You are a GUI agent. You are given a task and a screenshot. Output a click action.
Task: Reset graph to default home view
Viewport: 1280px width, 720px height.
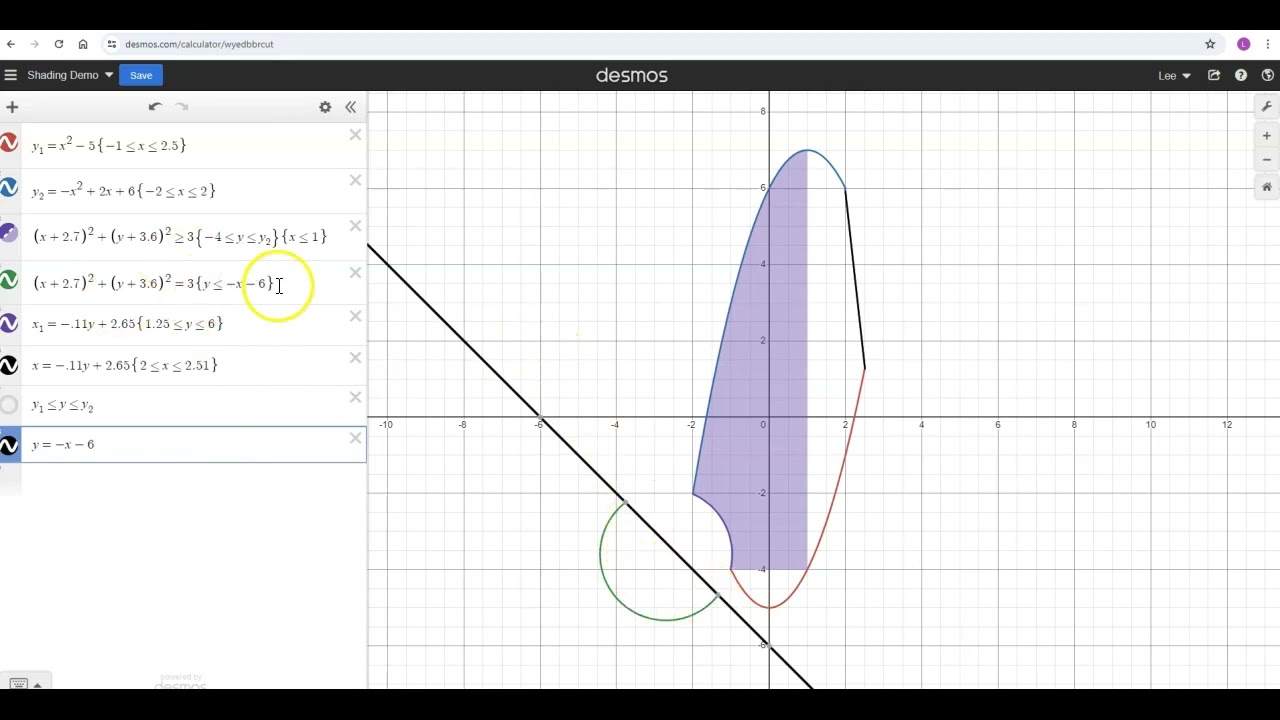click(1266, 187)
